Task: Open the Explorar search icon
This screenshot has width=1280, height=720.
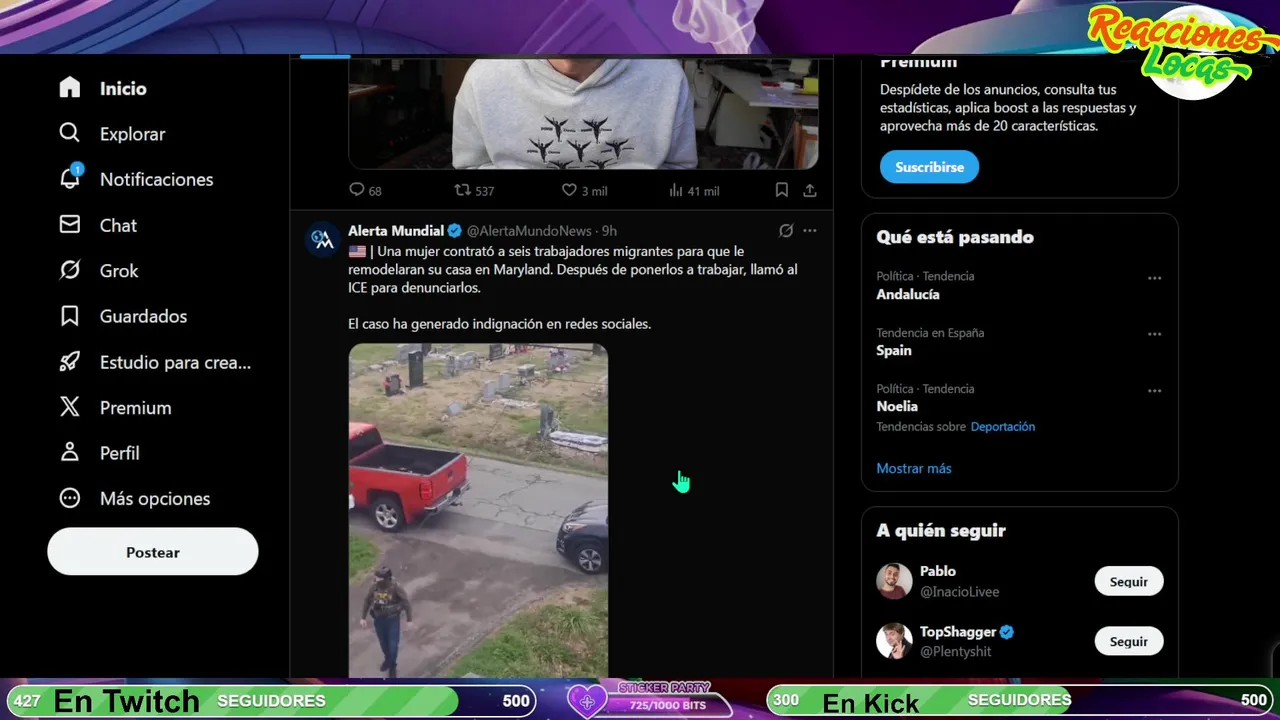Action: click(x=69, y=133)
